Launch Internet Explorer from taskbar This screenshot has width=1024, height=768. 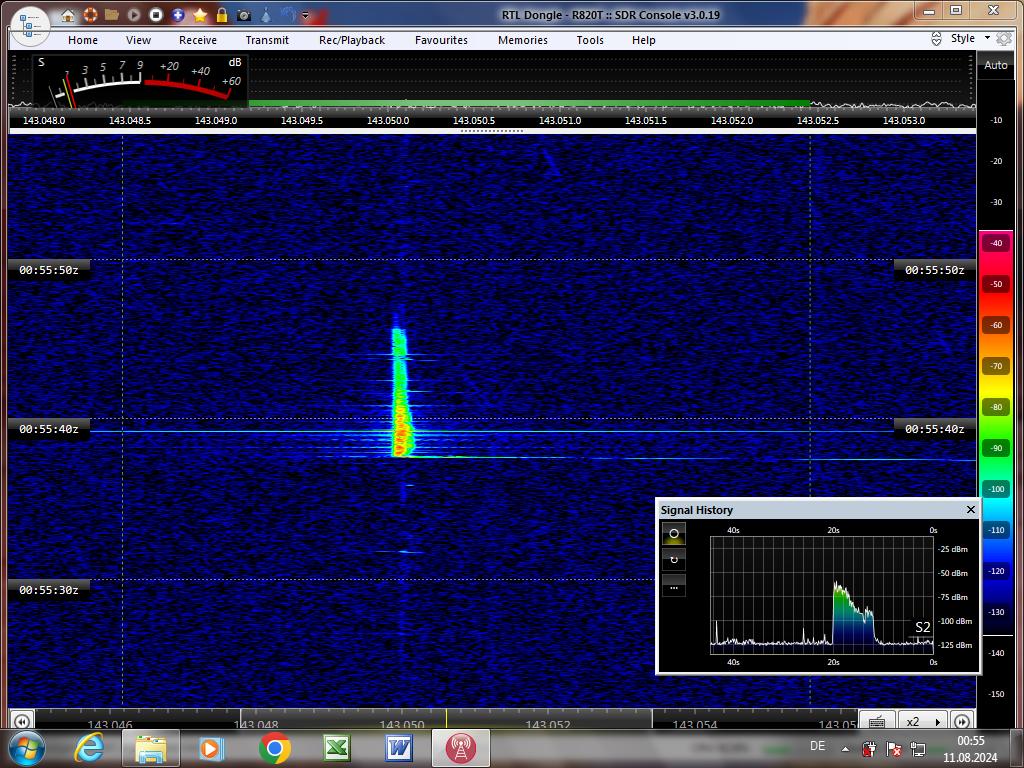coord(89,748)
